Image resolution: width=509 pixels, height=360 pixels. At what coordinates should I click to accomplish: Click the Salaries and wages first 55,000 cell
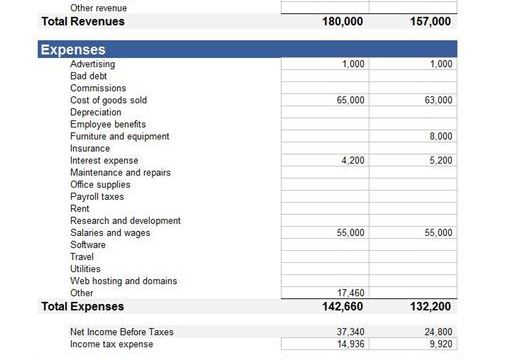[x=325, y=233]
